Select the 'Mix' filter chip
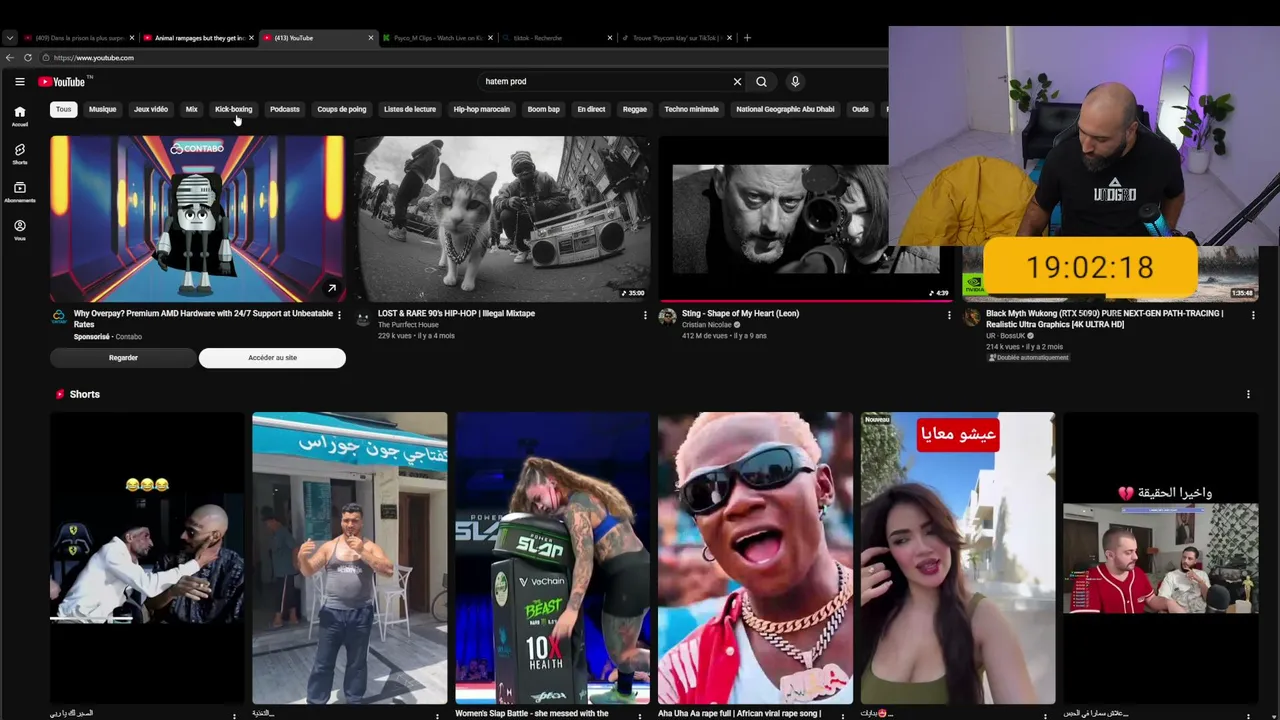 coord(191,109)
